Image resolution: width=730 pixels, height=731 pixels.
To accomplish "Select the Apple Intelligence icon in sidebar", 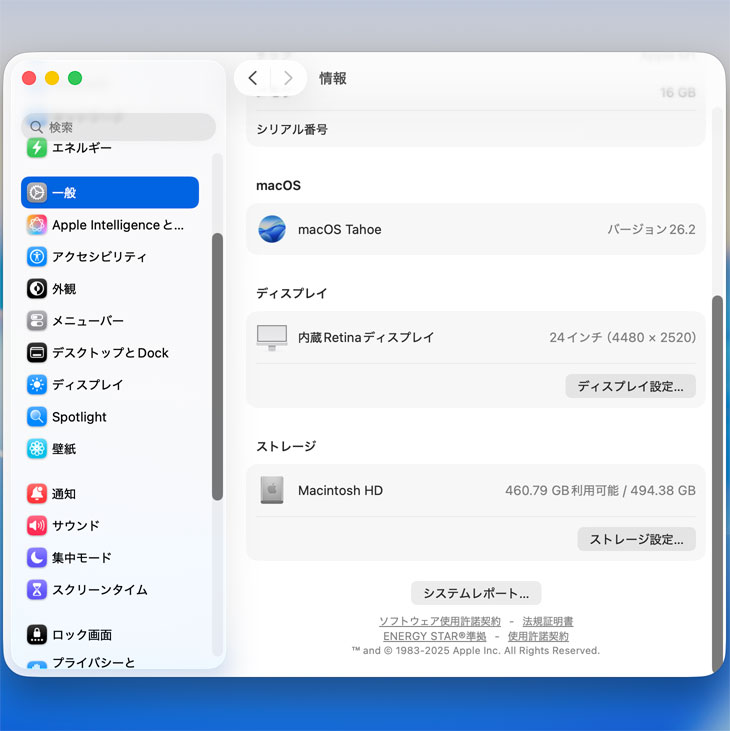I will [37, 225].
